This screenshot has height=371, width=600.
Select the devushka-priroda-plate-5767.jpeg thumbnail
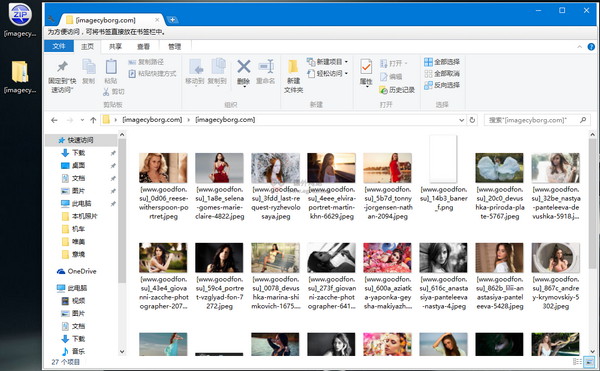click(x=499, y=168)
